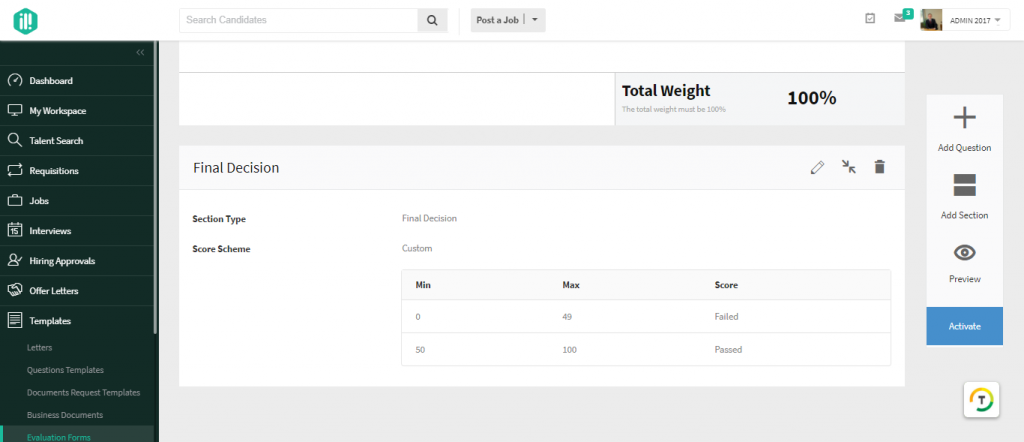
Task: Open the messages envelope icon
Action: (899, 18)
